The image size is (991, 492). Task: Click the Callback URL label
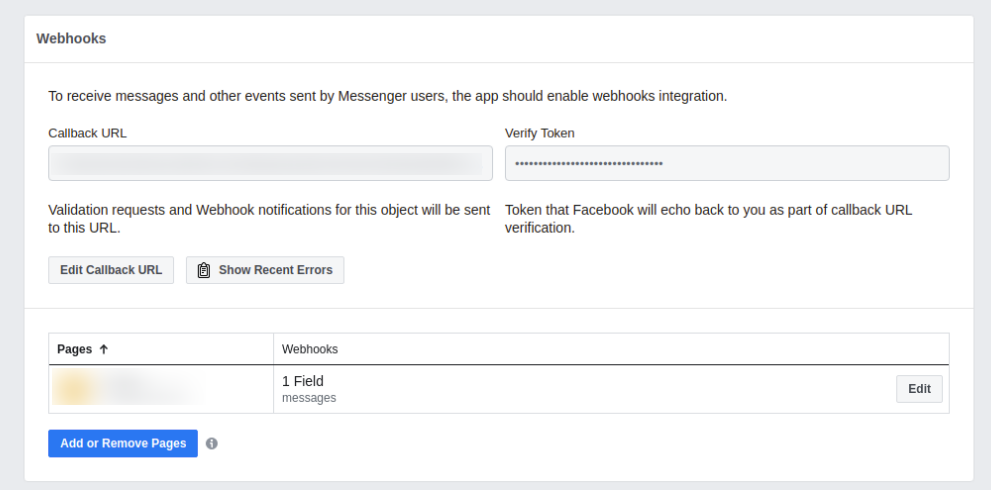[87, 133]
